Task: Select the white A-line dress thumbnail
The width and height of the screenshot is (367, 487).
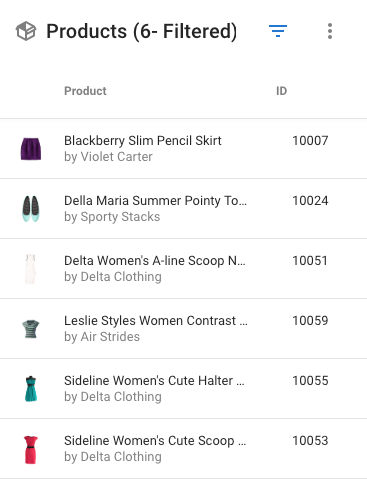Action: pyautogui.click(x=30, y=269)
